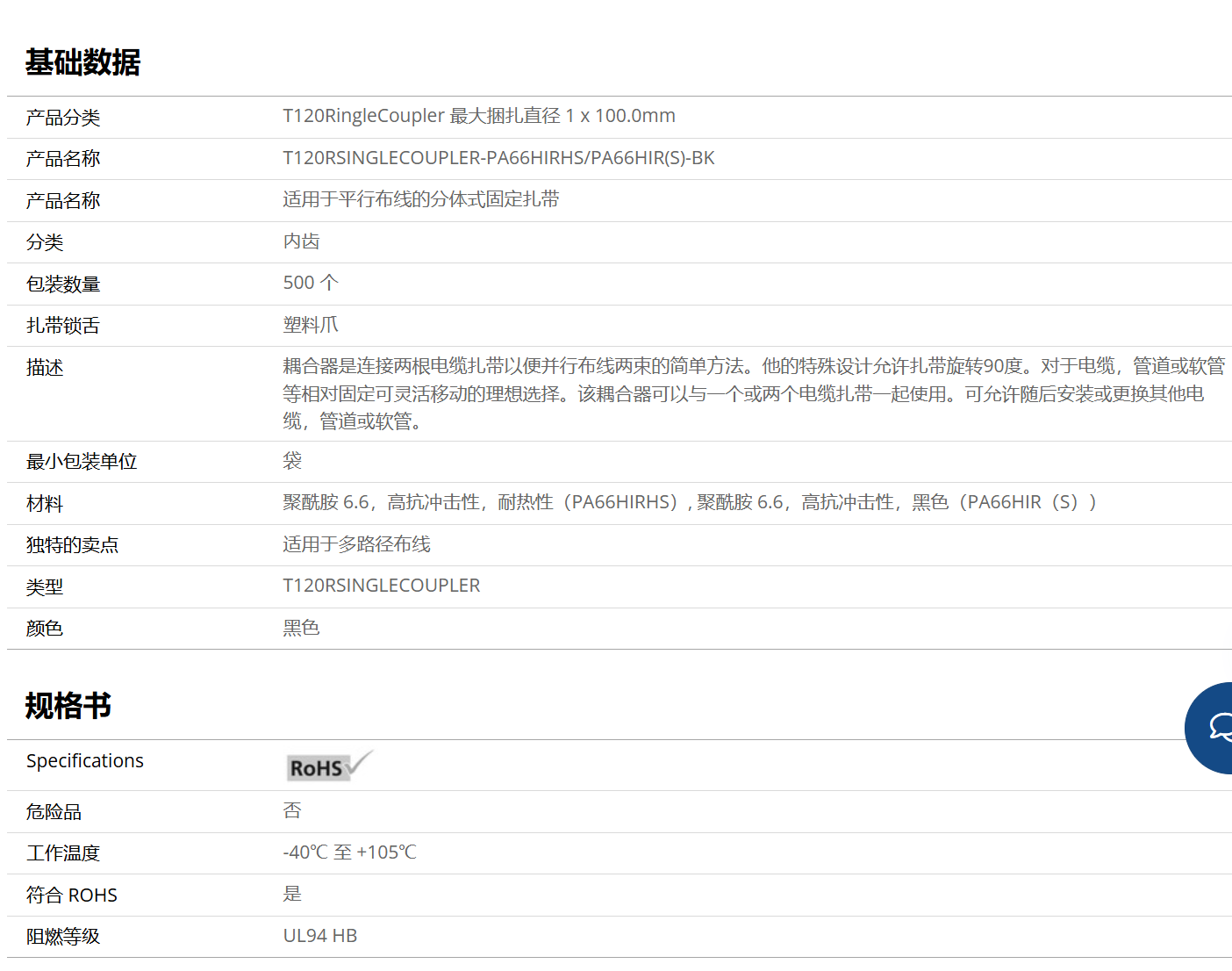Click the 材料 row label

click(45, 504)
